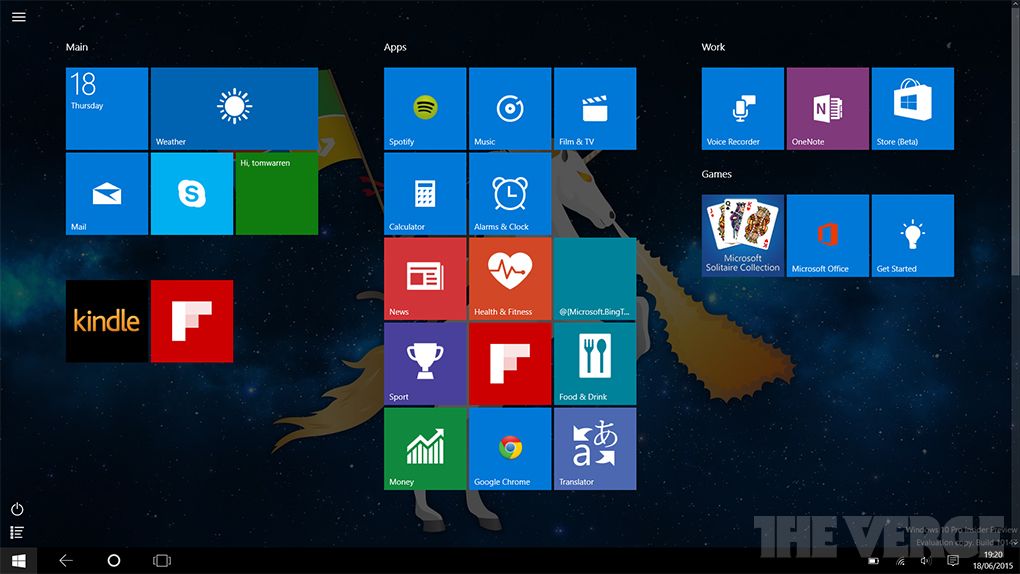The image size is (1020, 574).
Task: Click the Games group heading
Action: click(x=716, y=174)
